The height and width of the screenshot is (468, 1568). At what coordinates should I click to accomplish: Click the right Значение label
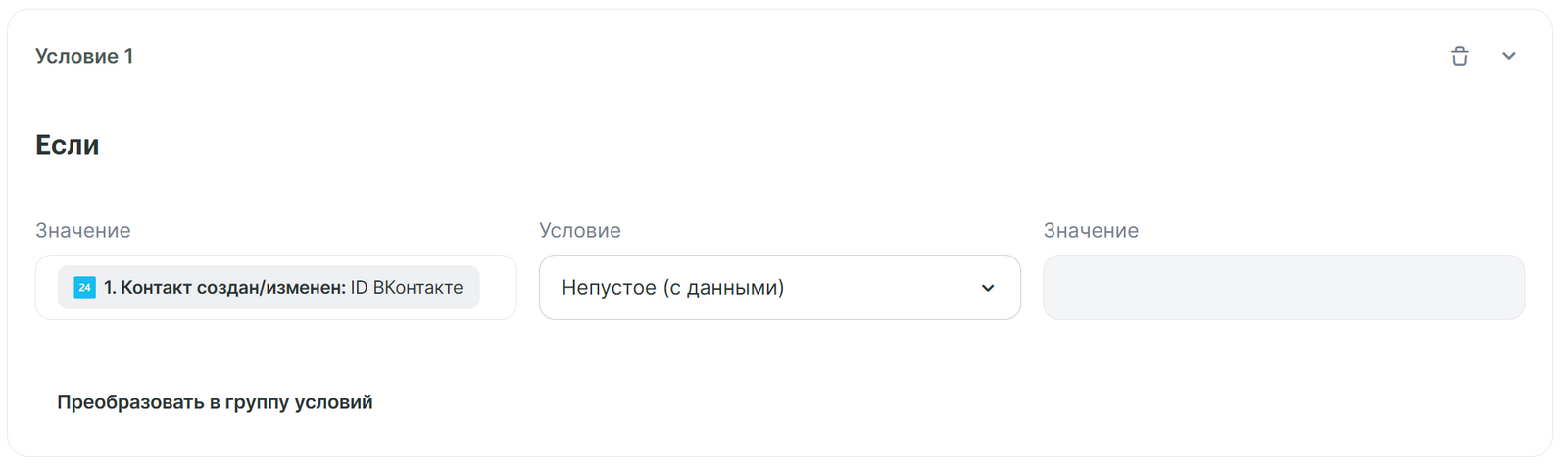pos(1091,231)
